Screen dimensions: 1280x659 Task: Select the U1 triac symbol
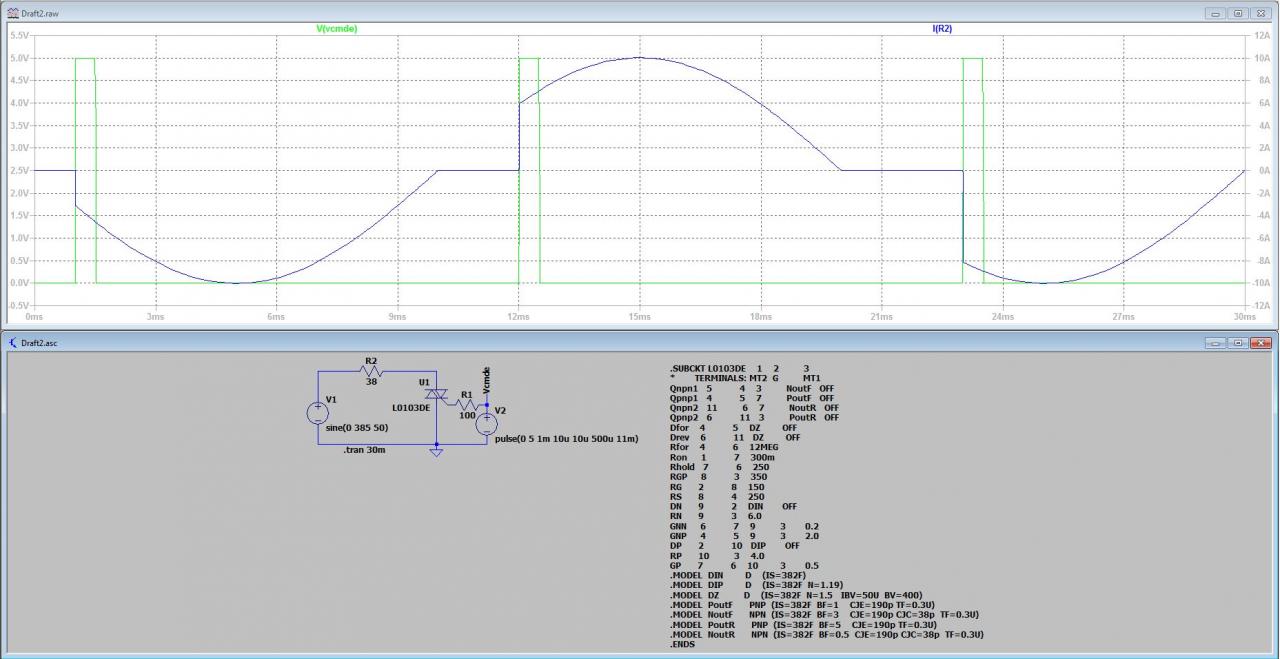click(x=436, y=395)
